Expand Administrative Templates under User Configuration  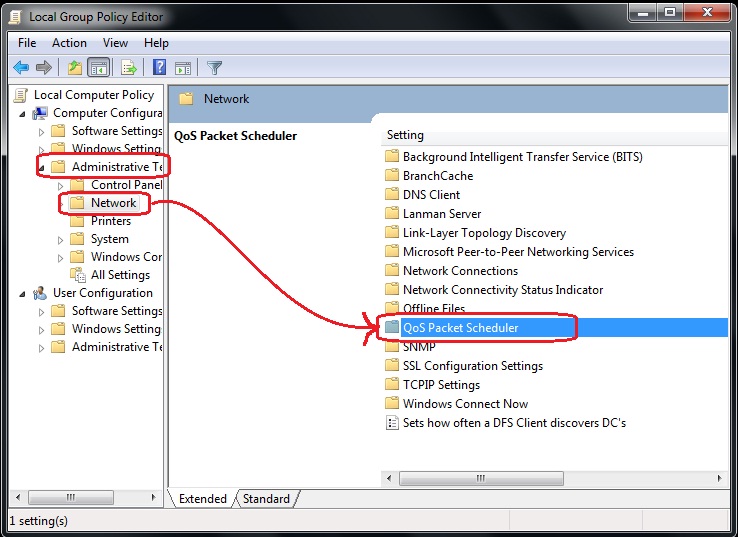(41, 348)
